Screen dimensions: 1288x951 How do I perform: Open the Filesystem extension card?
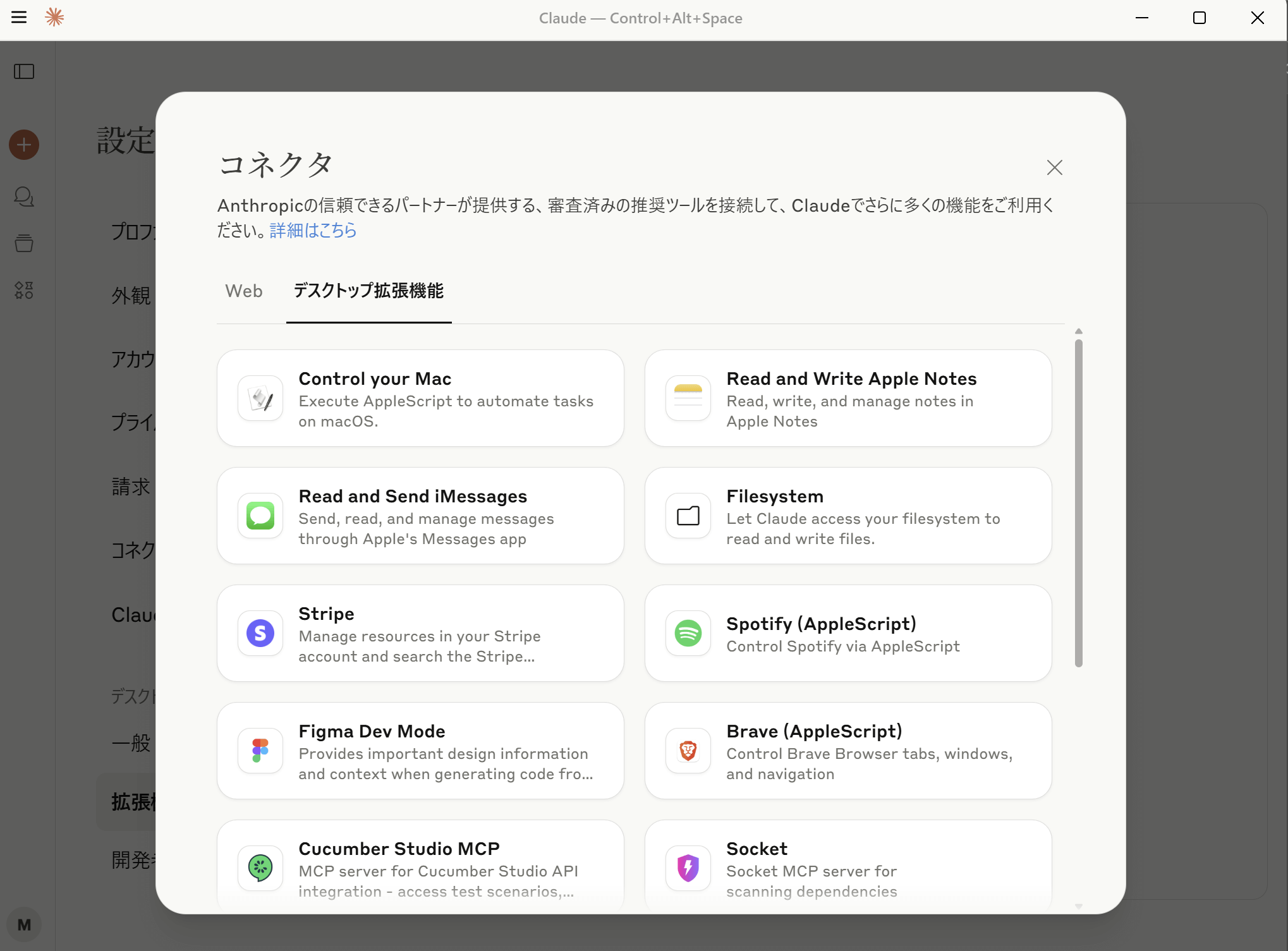848,516
